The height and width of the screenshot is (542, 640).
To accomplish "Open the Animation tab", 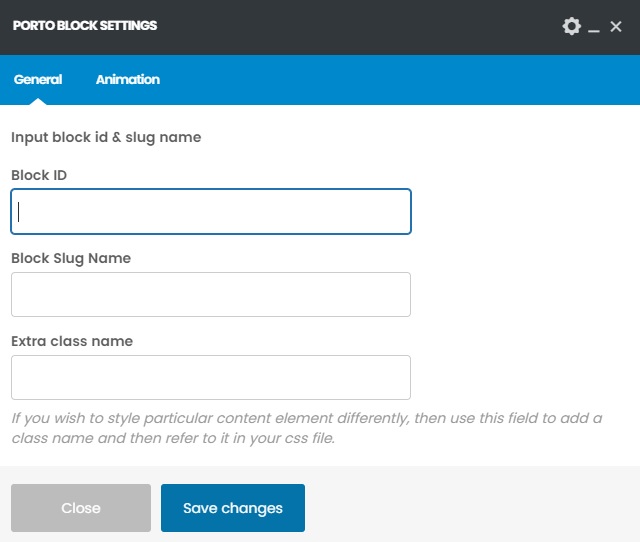I will [x=127, y=80].
